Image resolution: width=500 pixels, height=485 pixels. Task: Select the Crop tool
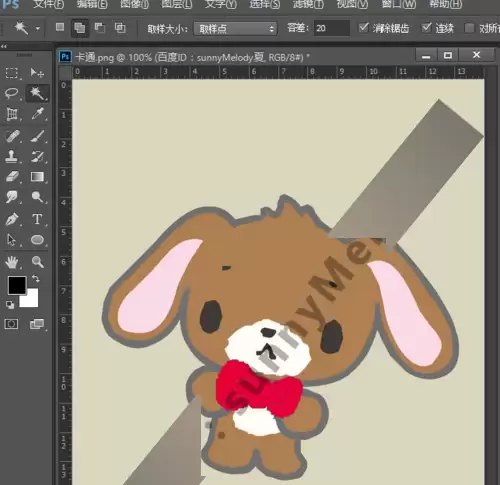12,114
